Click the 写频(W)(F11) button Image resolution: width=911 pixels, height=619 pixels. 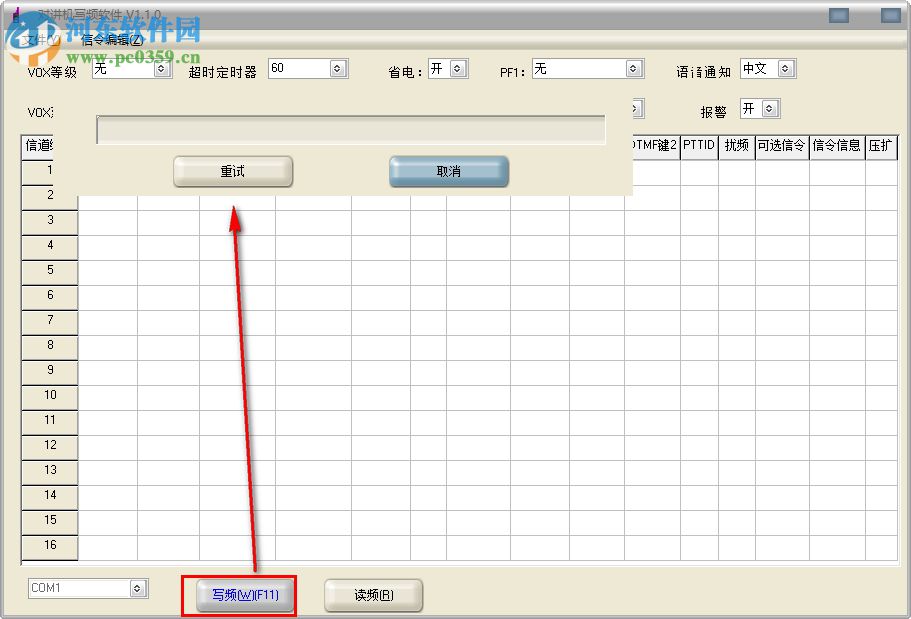point(245,595)
